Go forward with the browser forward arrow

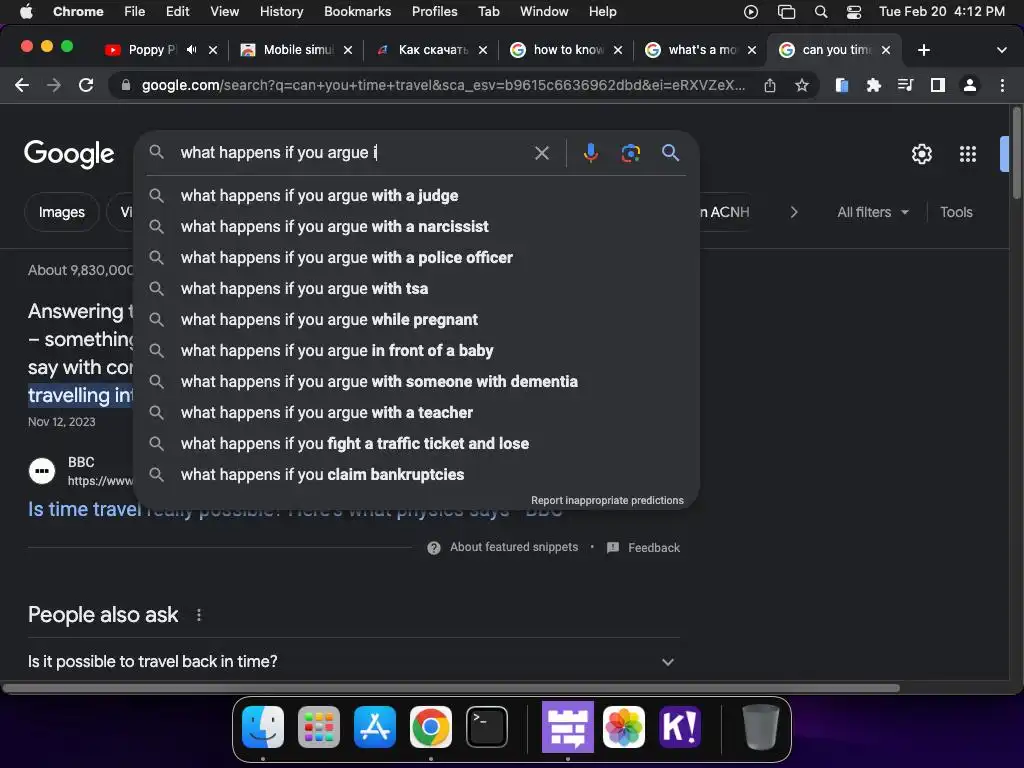click(54, 85)
